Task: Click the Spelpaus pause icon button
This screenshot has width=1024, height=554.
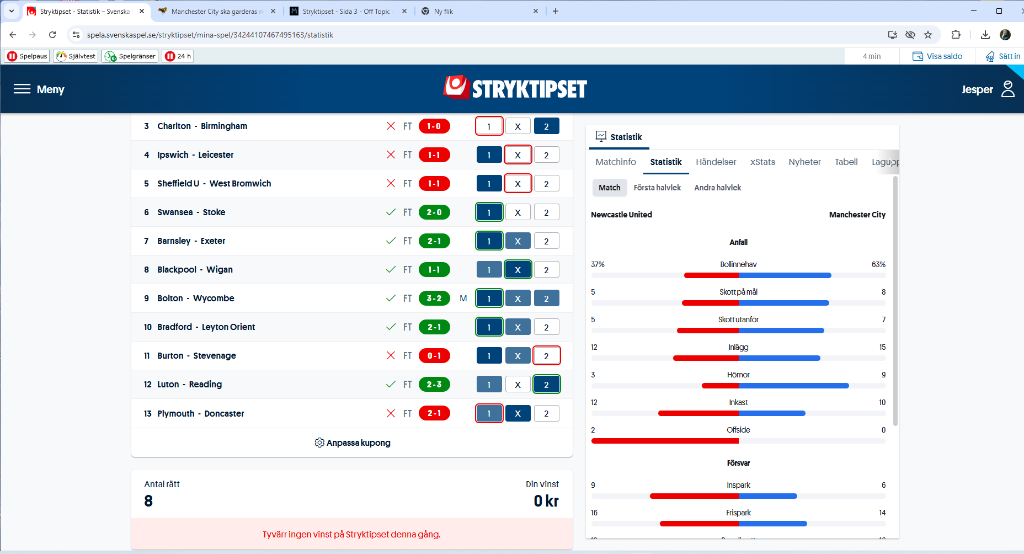Action: tap(13, 56)
